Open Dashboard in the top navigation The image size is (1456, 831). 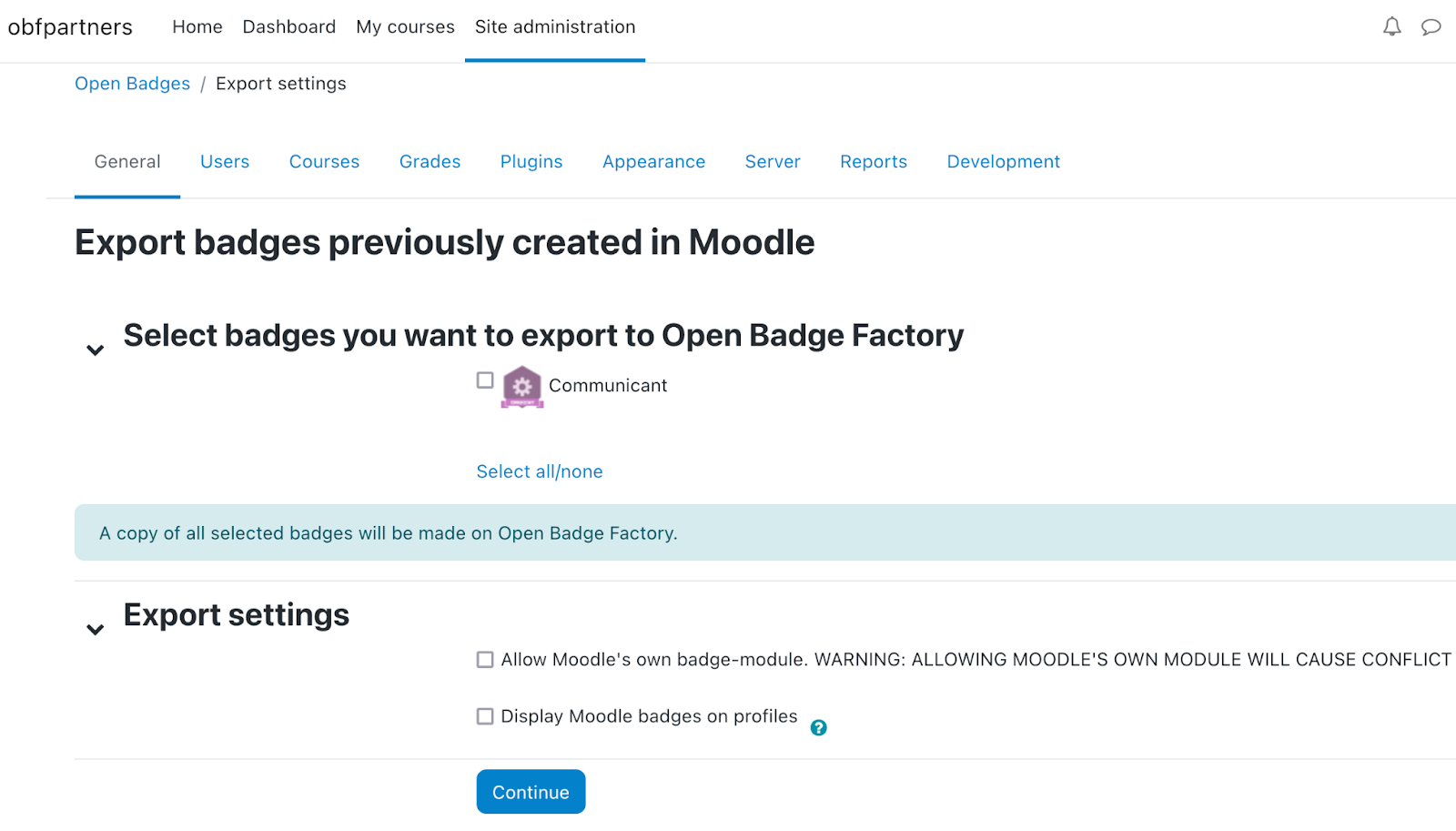click(x=288, y=27)
